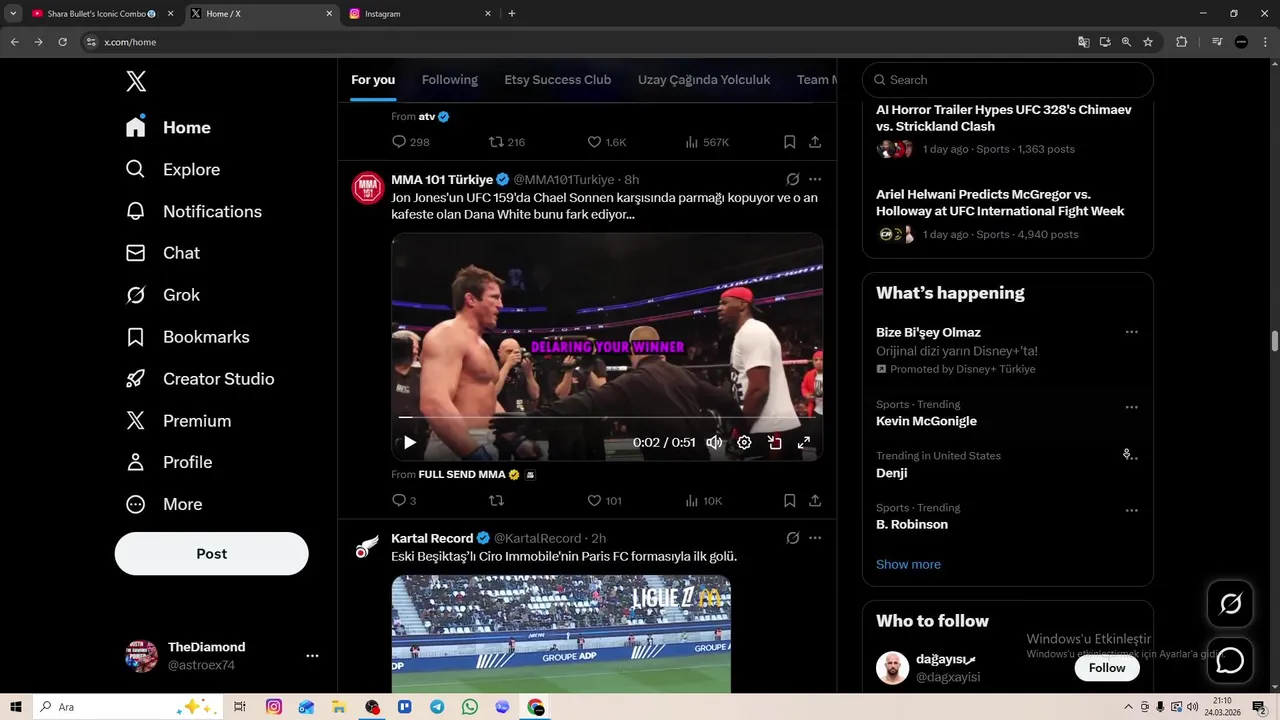Bookmark the MMA 101 Türkiye post
This screenshot has width=1280, height=720.
click(789, 501)
